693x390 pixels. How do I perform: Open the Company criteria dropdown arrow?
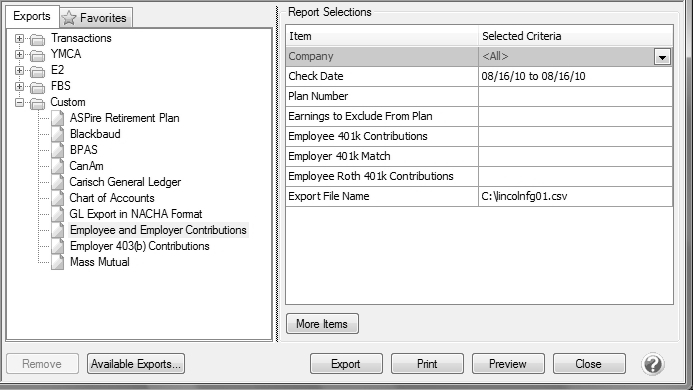click(x=662, y=57)
